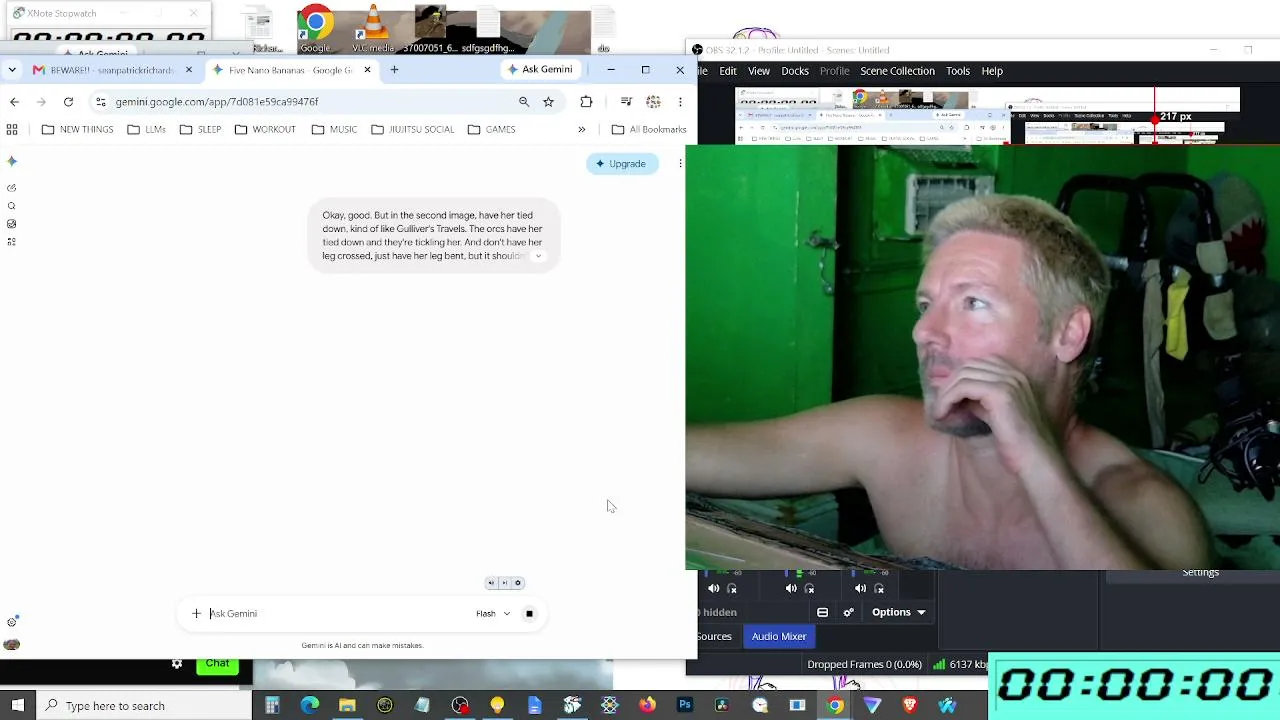
Task: Go back in the Chrome browser
Action: click(14, 101)
